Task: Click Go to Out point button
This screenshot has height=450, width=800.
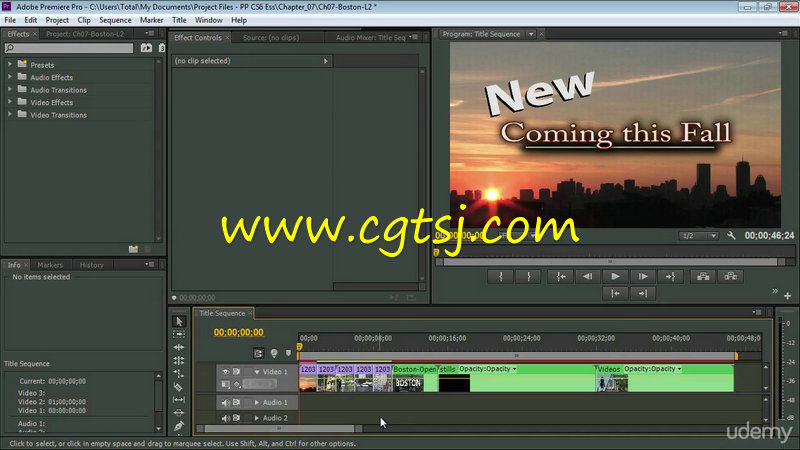Action: click(670, 277)
